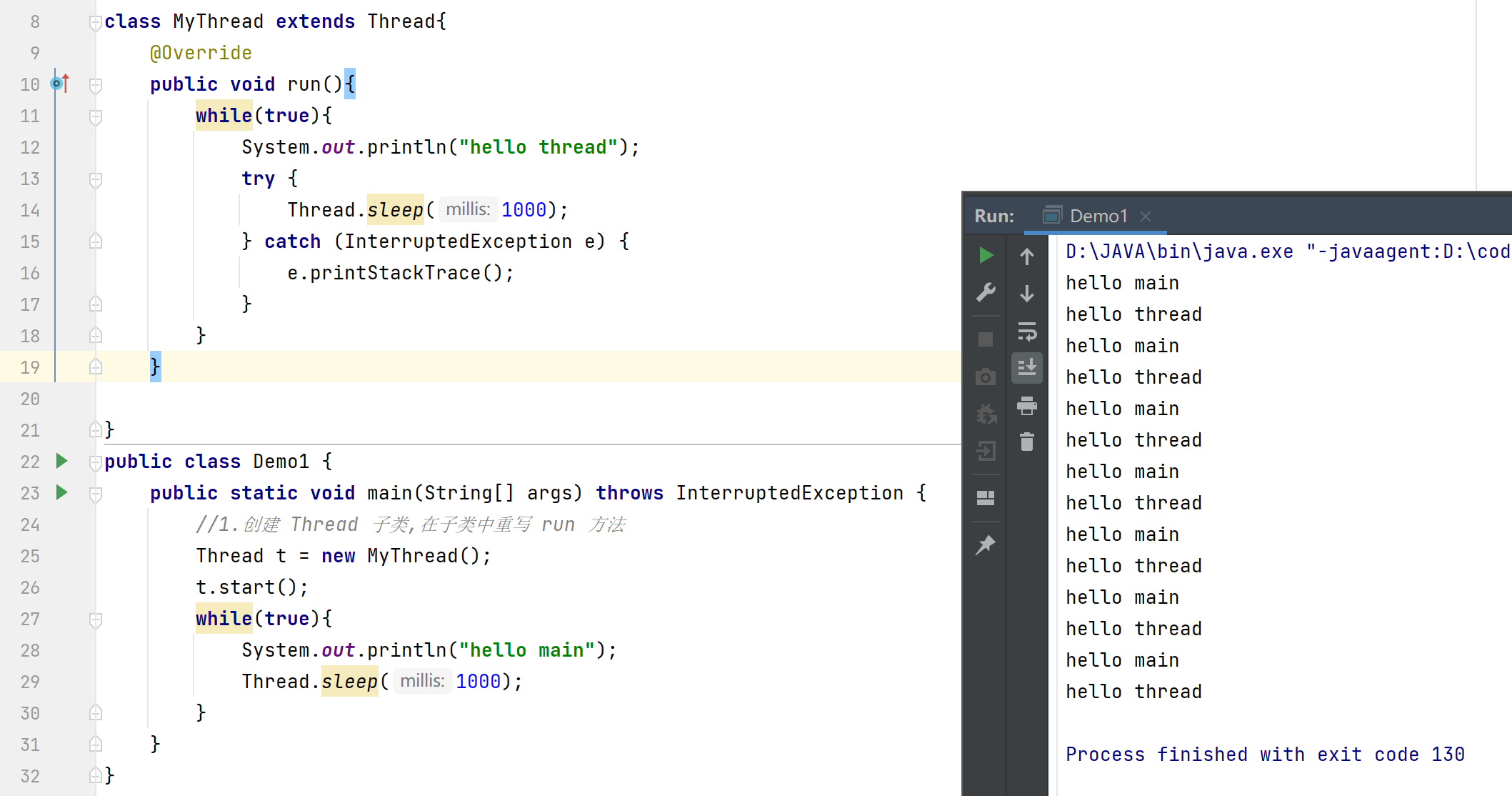Clear console with the trash can icon
Viewport: 1512px width, 796px height.
[1027, 442]
